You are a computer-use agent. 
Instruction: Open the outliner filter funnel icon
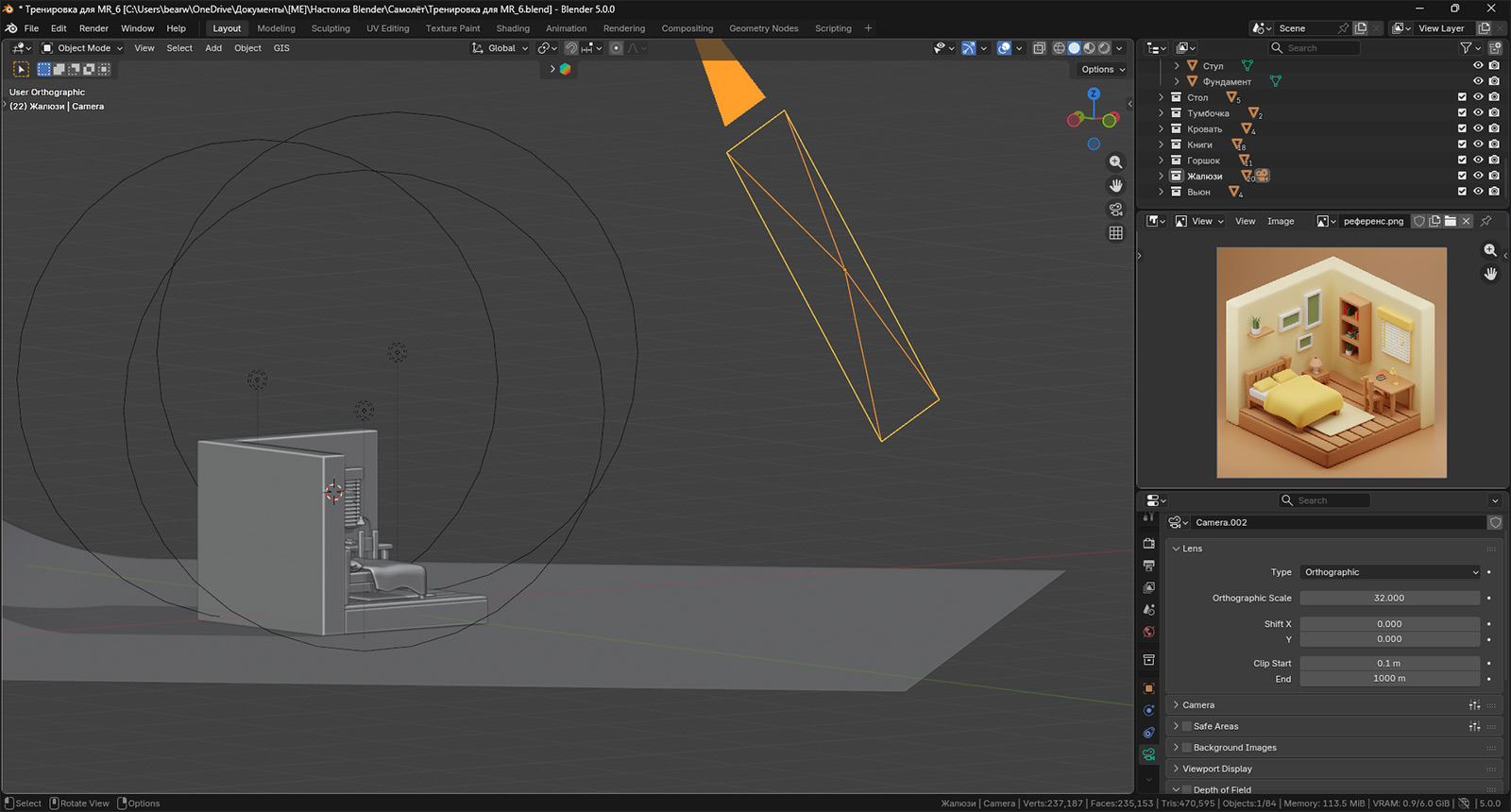[x=1466, y=48]
